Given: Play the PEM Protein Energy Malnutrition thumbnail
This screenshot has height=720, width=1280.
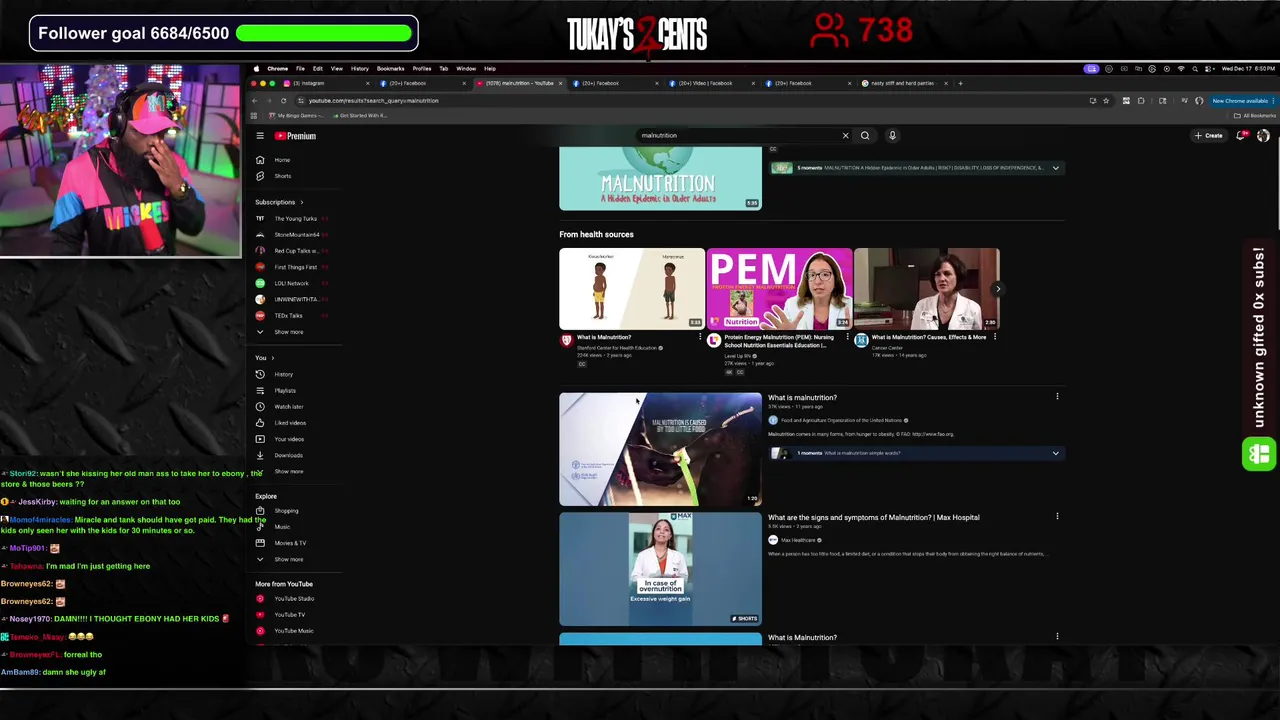Looking at the screenshot, I should (x=779, y=288).
